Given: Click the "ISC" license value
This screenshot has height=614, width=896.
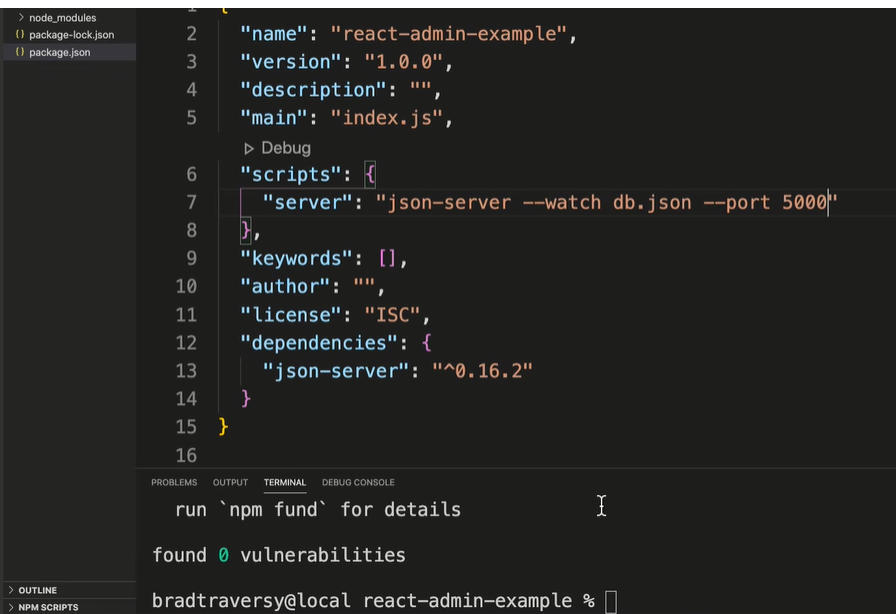Looking at the screenshot, I should 392,315.
